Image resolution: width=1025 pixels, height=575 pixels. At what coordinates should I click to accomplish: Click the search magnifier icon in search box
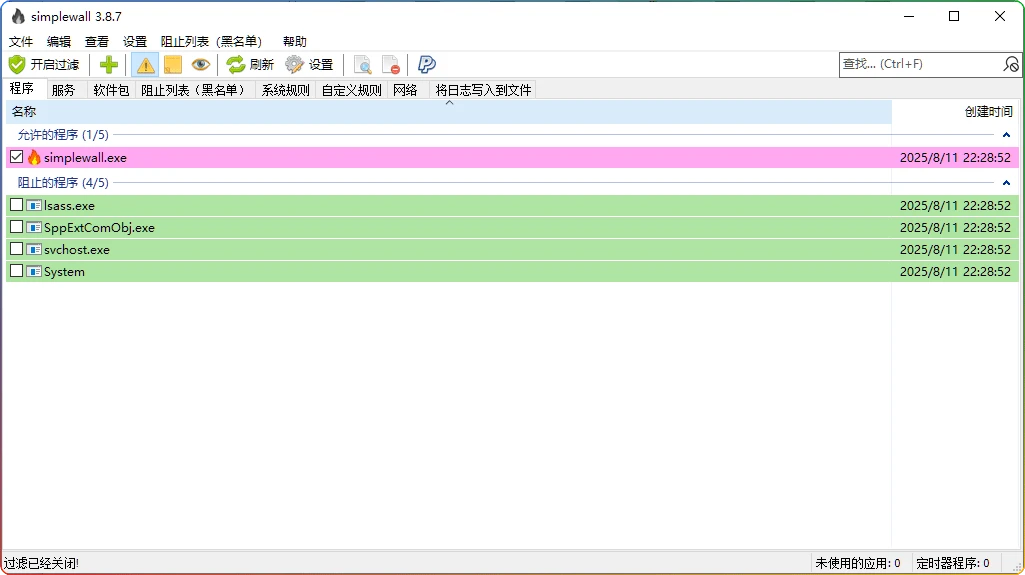[x=1011, y=64]
